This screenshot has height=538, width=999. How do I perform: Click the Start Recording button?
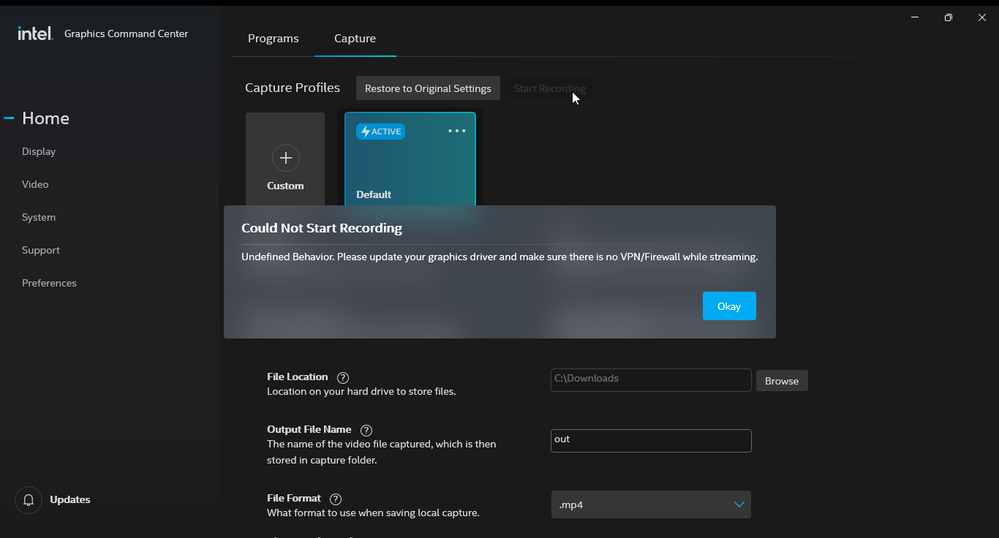coord(549,88)
